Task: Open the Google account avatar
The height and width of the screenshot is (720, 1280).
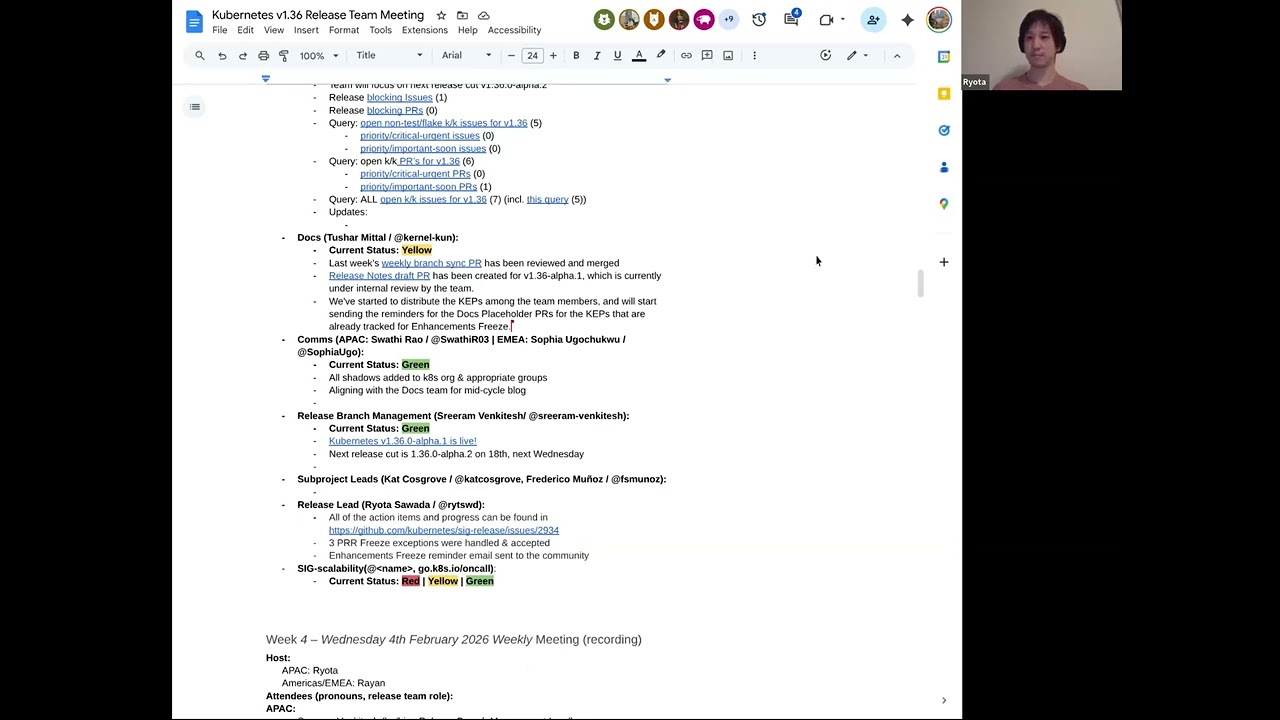Action: click(938, 19)
